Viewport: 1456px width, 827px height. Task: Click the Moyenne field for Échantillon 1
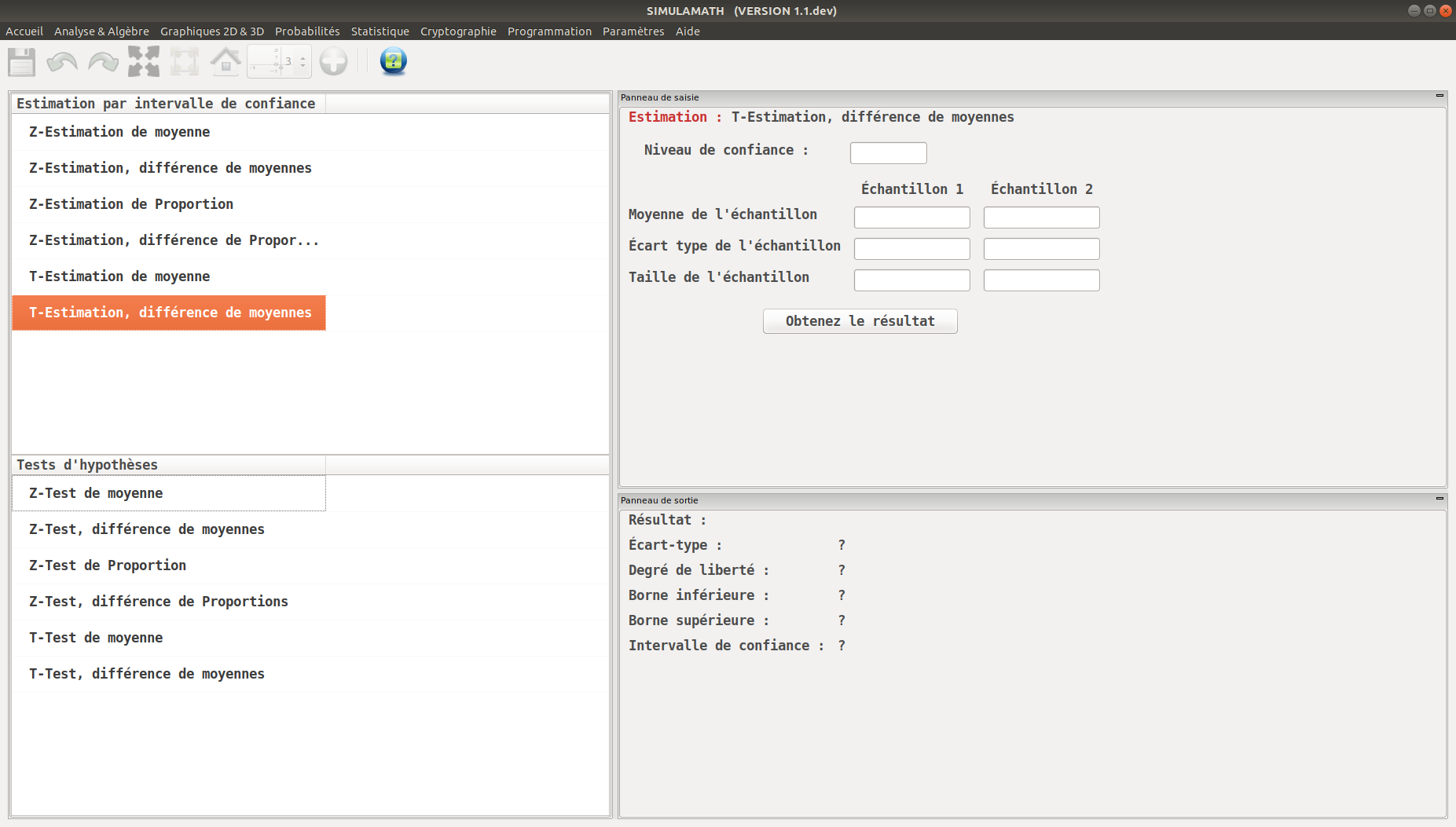(x=911, y=217)
